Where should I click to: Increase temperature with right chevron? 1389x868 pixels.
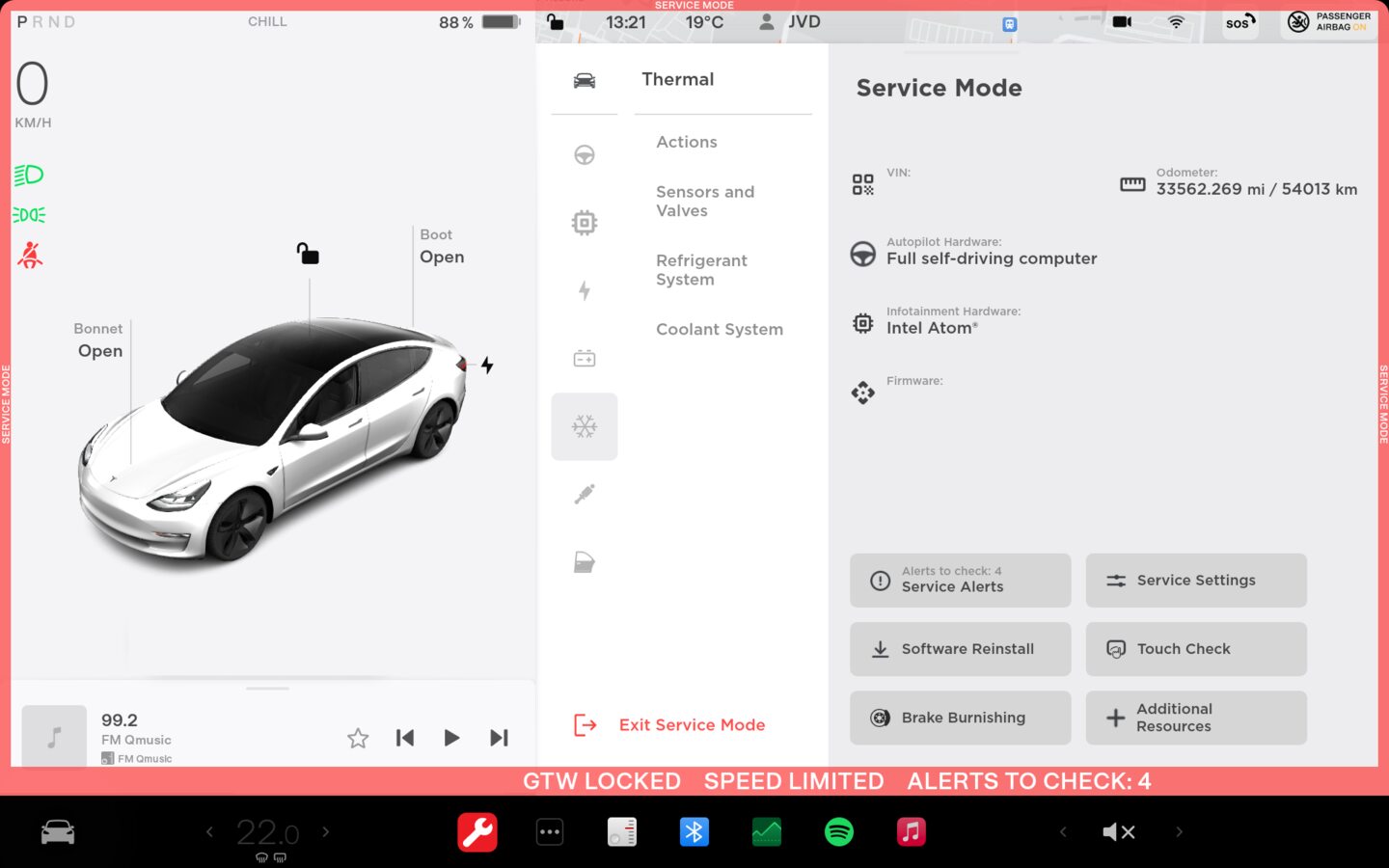(x=326, y=831)
